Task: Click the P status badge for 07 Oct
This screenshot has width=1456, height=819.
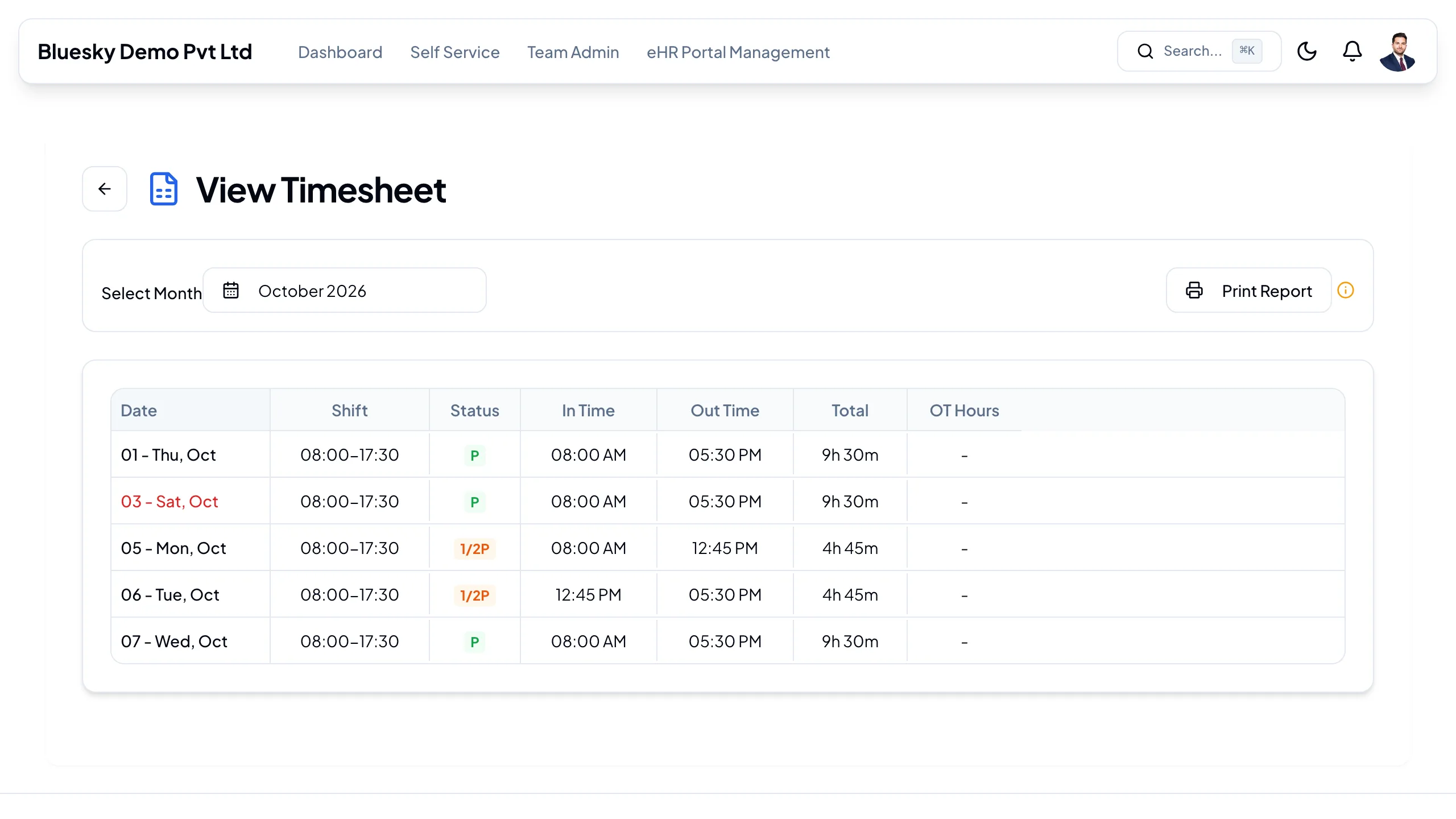Action: point(475,642)
